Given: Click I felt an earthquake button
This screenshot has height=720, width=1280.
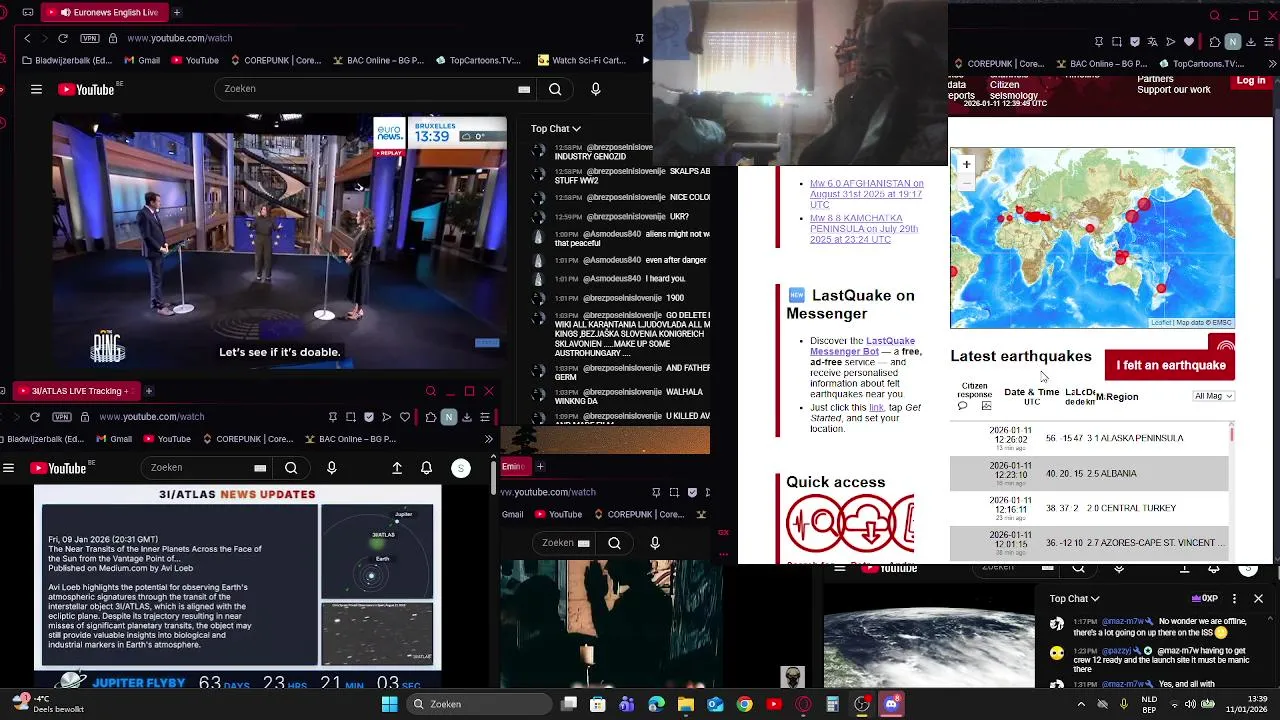Looking at the screenshot, I should 1170,365.
